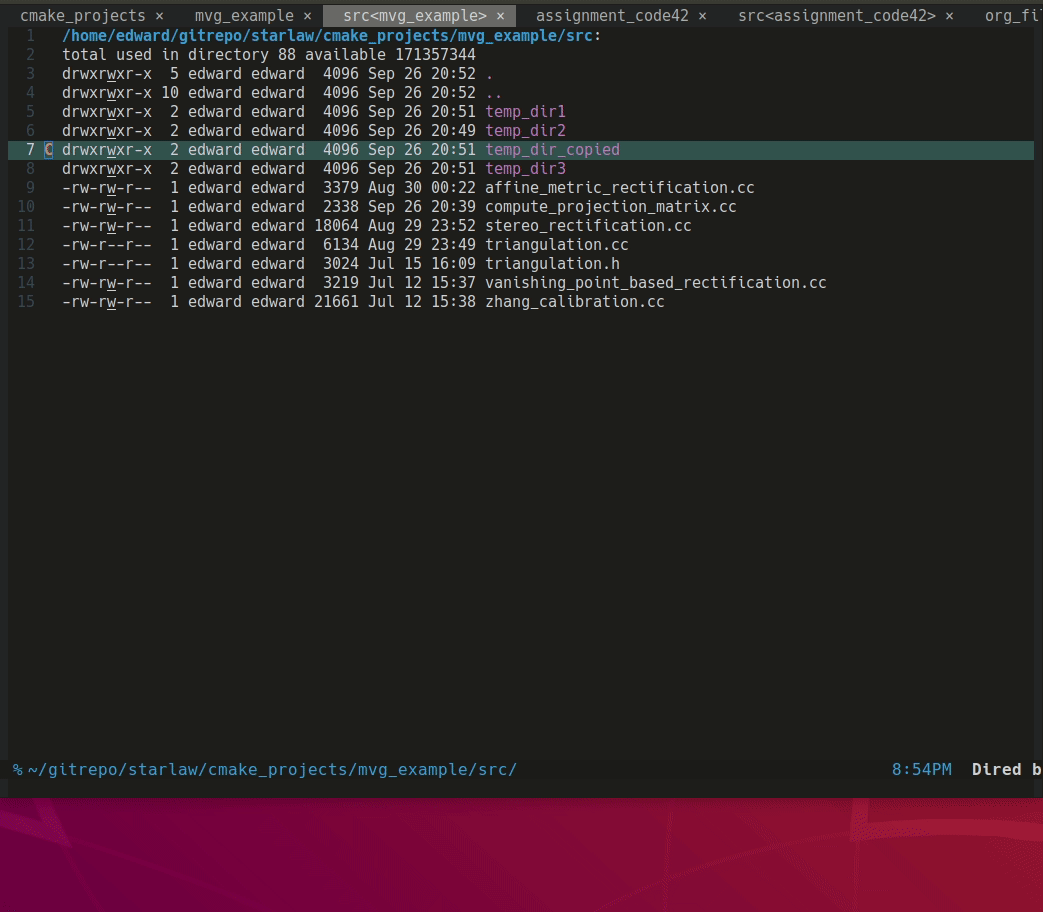Click line number 15 in gutter

[26, 302]
